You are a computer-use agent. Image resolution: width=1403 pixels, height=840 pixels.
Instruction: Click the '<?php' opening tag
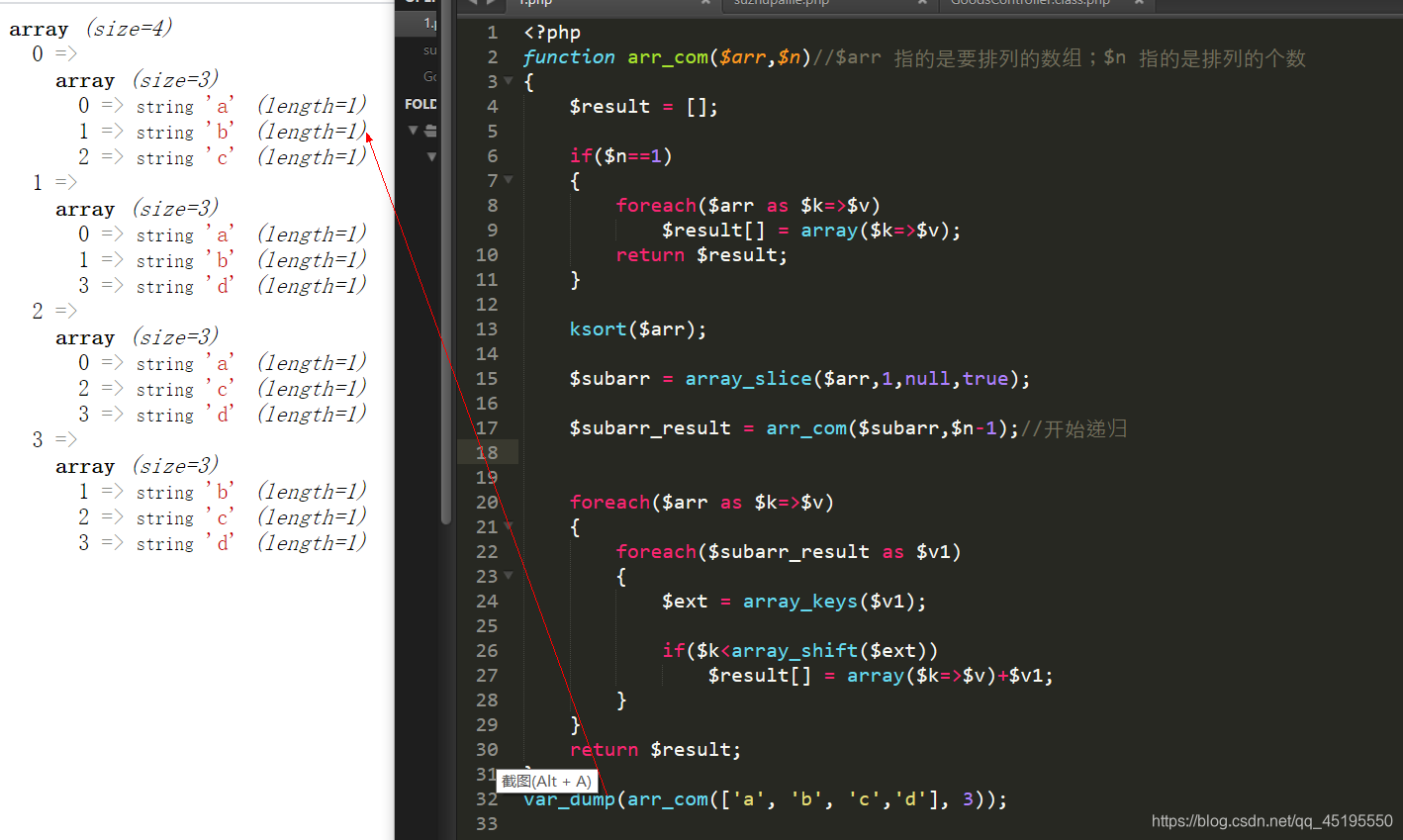(552, 33)
